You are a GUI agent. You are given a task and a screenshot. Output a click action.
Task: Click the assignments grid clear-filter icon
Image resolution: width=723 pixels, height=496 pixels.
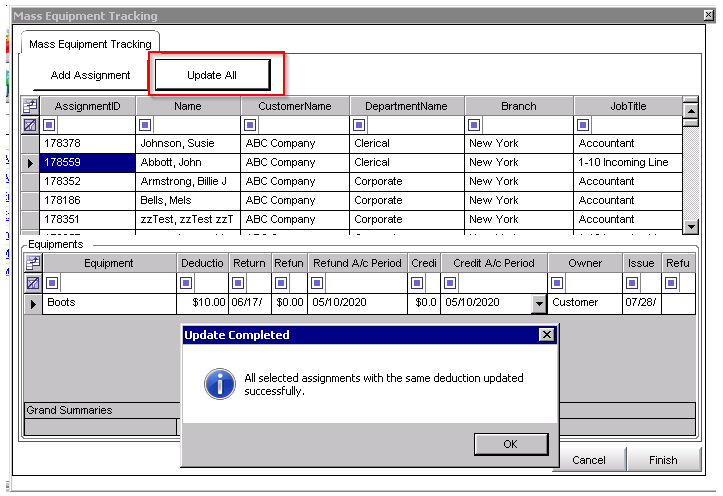pyautogui.click(x=30, y=125)
